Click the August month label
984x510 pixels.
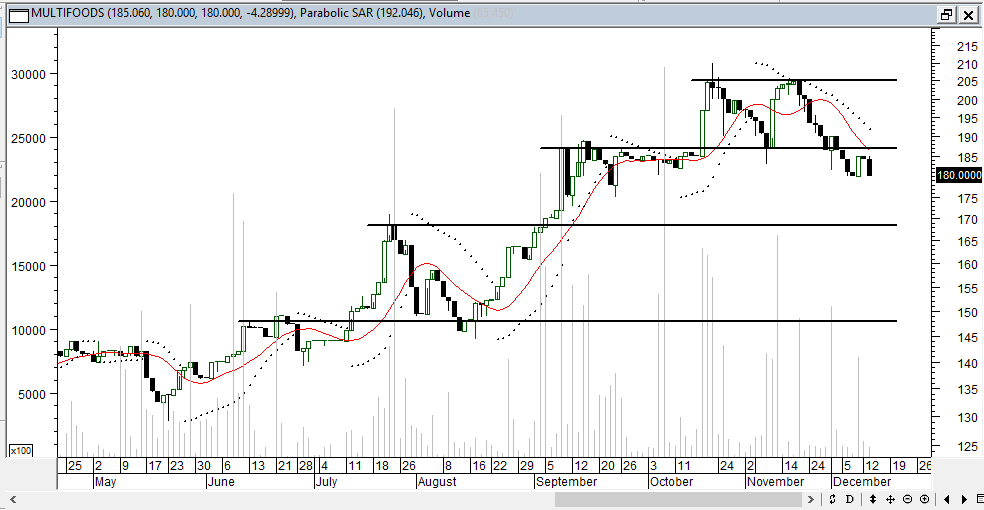pyautogui.click(x=437, y=482)
